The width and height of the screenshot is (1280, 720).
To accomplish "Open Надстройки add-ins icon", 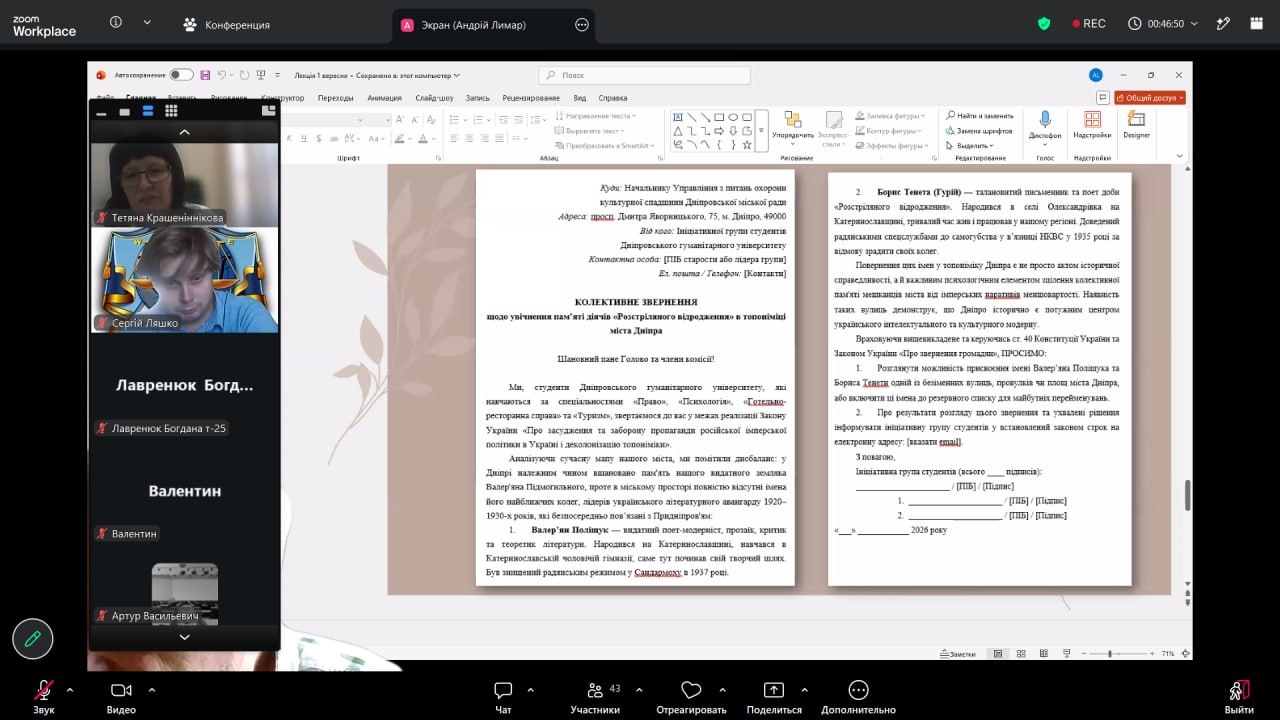I will click(x=1092, y=124).
